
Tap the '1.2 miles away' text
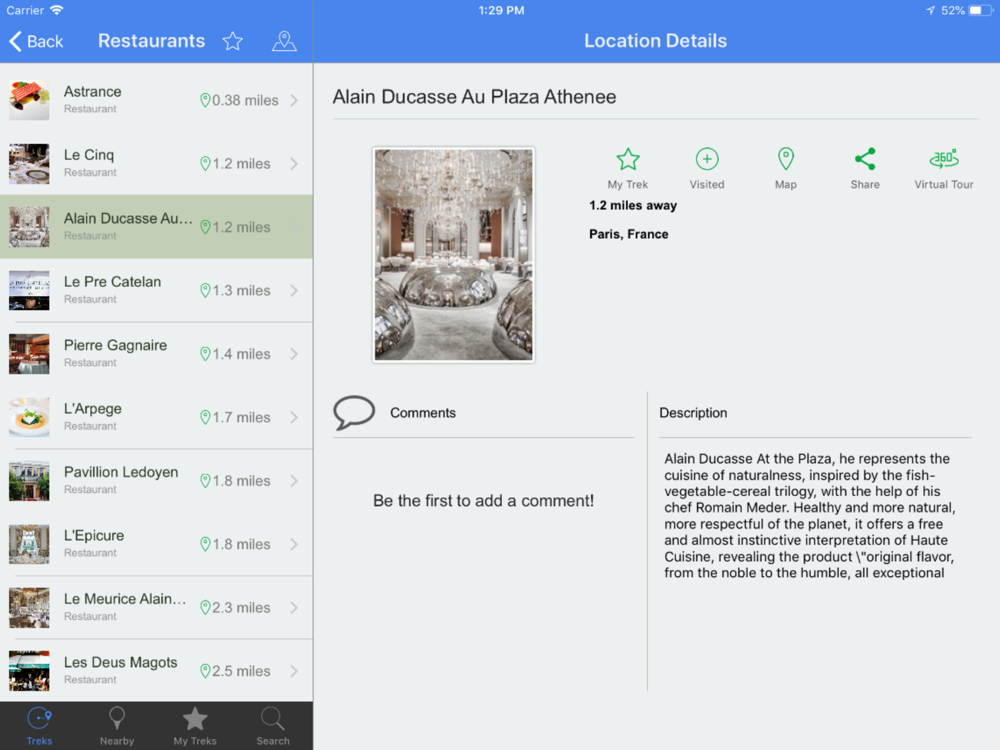(633, 205)
